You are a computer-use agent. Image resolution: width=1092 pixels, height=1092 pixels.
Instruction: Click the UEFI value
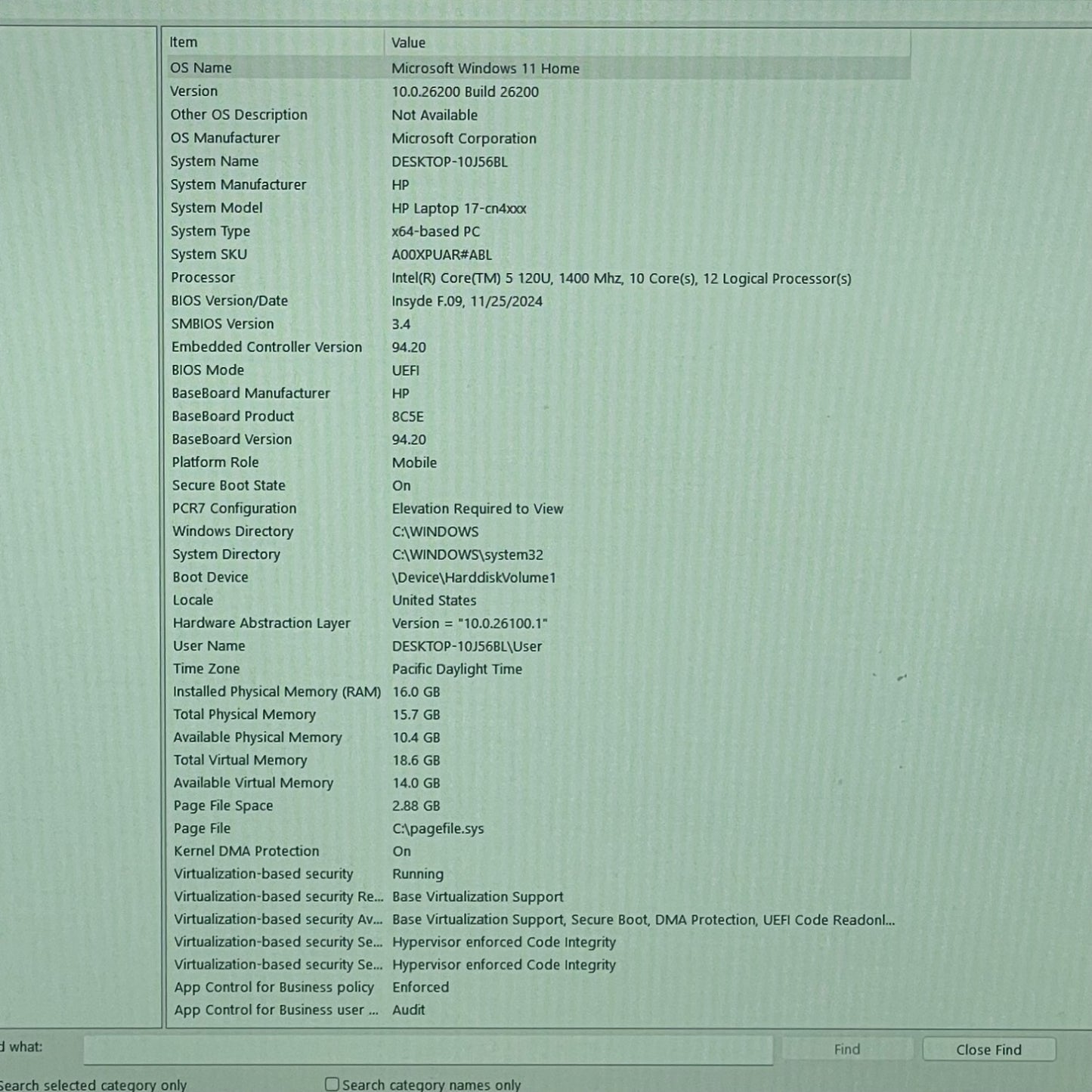(406, 370)
